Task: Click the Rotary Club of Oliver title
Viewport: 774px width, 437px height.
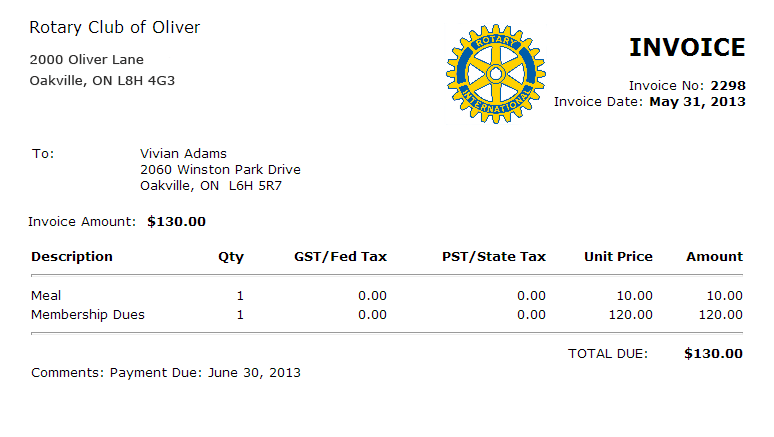Action: click(115, 28)
